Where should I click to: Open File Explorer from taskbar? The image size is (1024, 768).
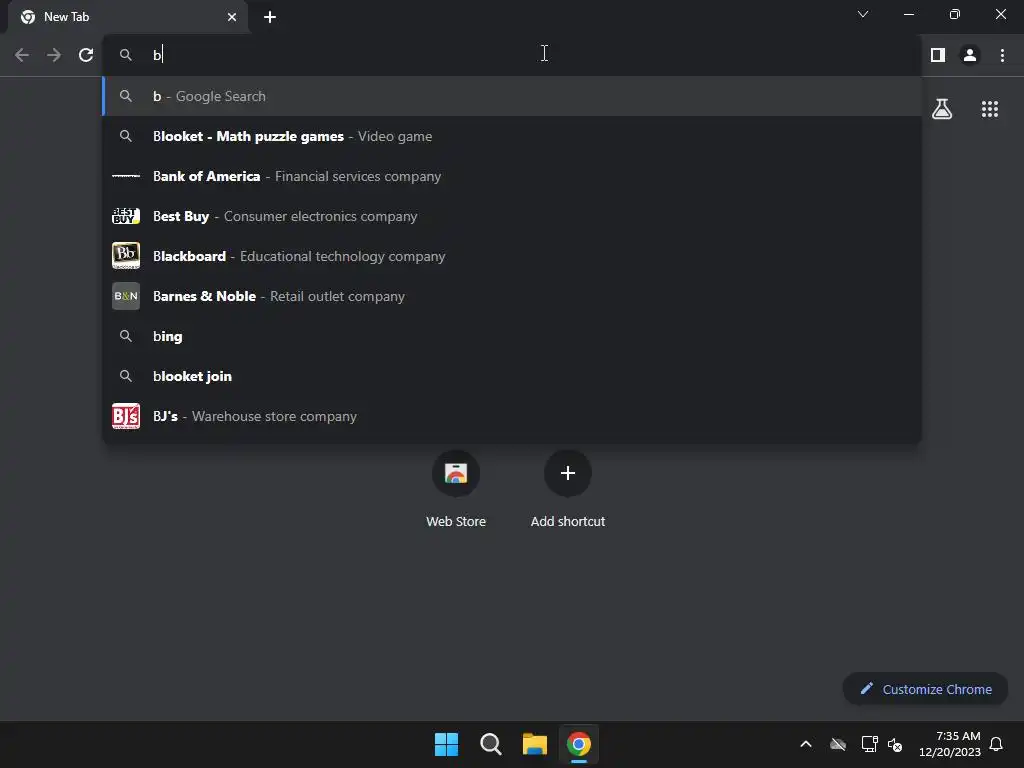point(535,744)
